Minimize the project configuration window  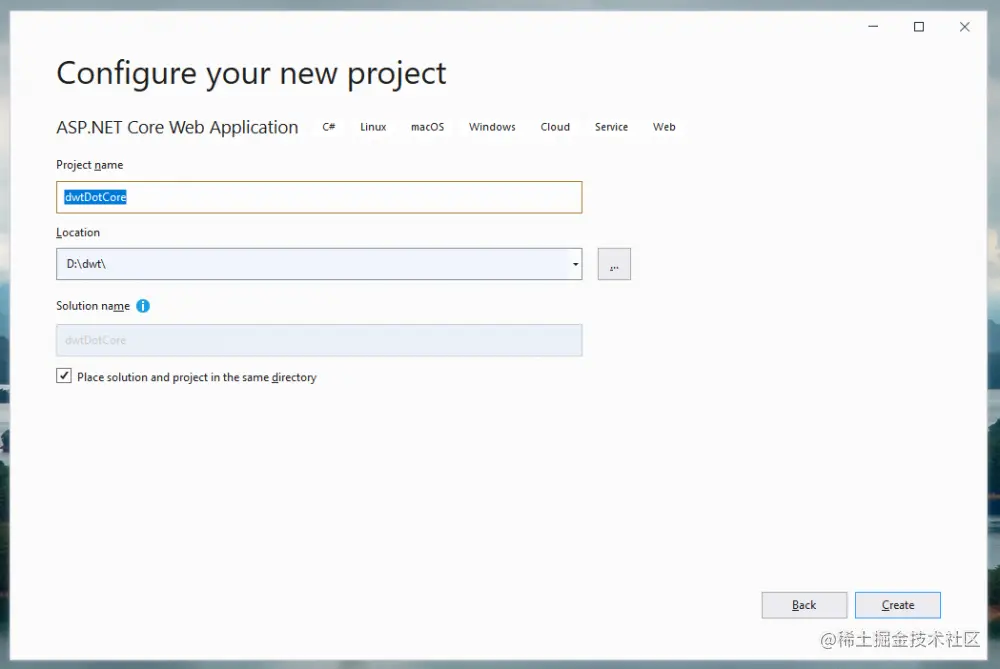(x=873, y=27)
